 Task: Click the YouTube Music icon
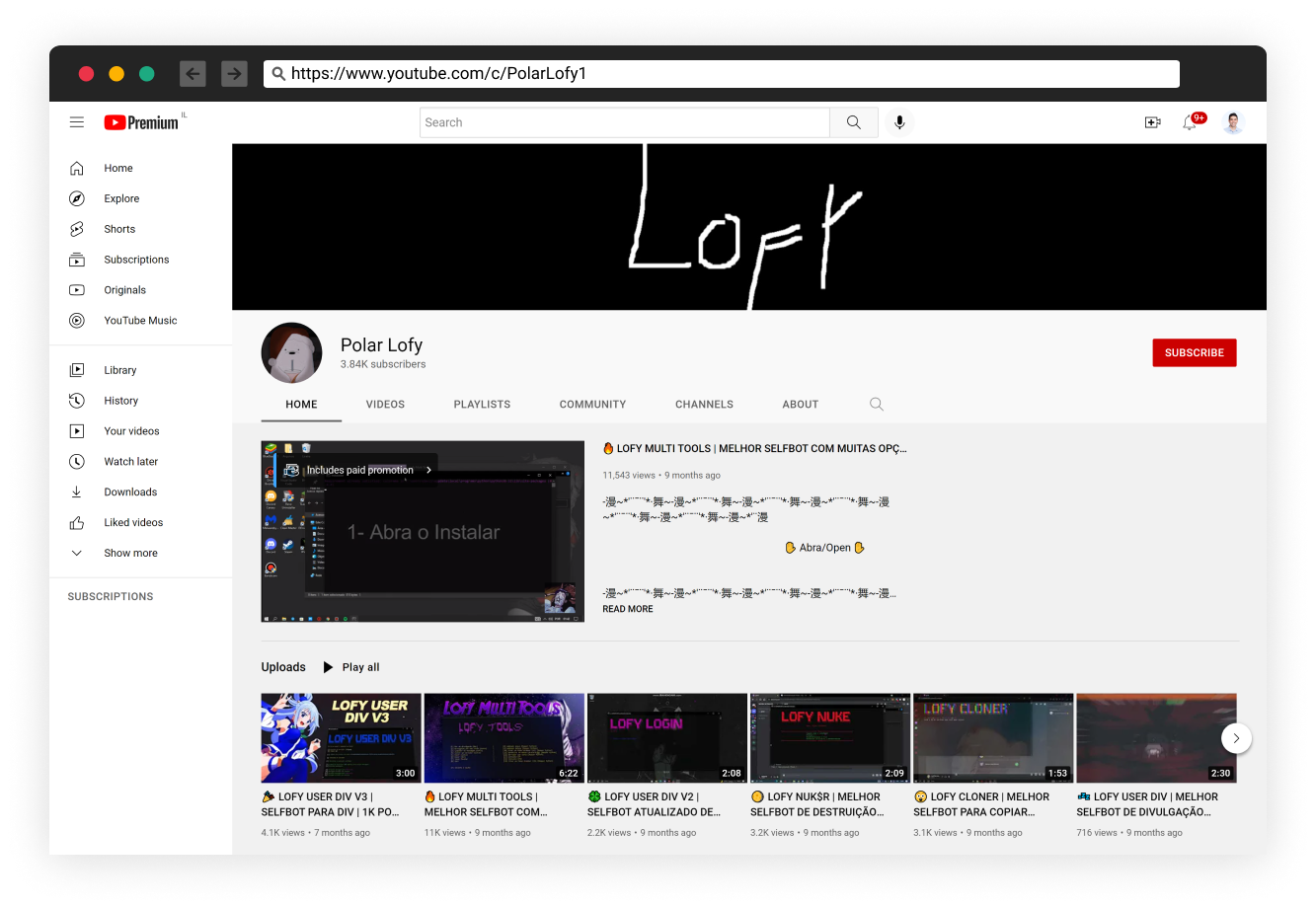point(77,321)
